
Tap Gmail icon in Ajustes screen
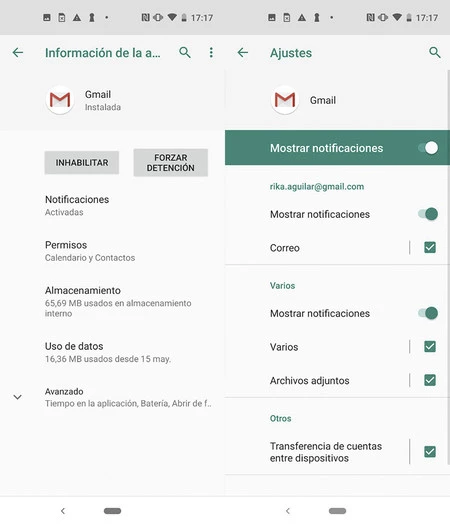pyautogui.click(x=285, y=100)
